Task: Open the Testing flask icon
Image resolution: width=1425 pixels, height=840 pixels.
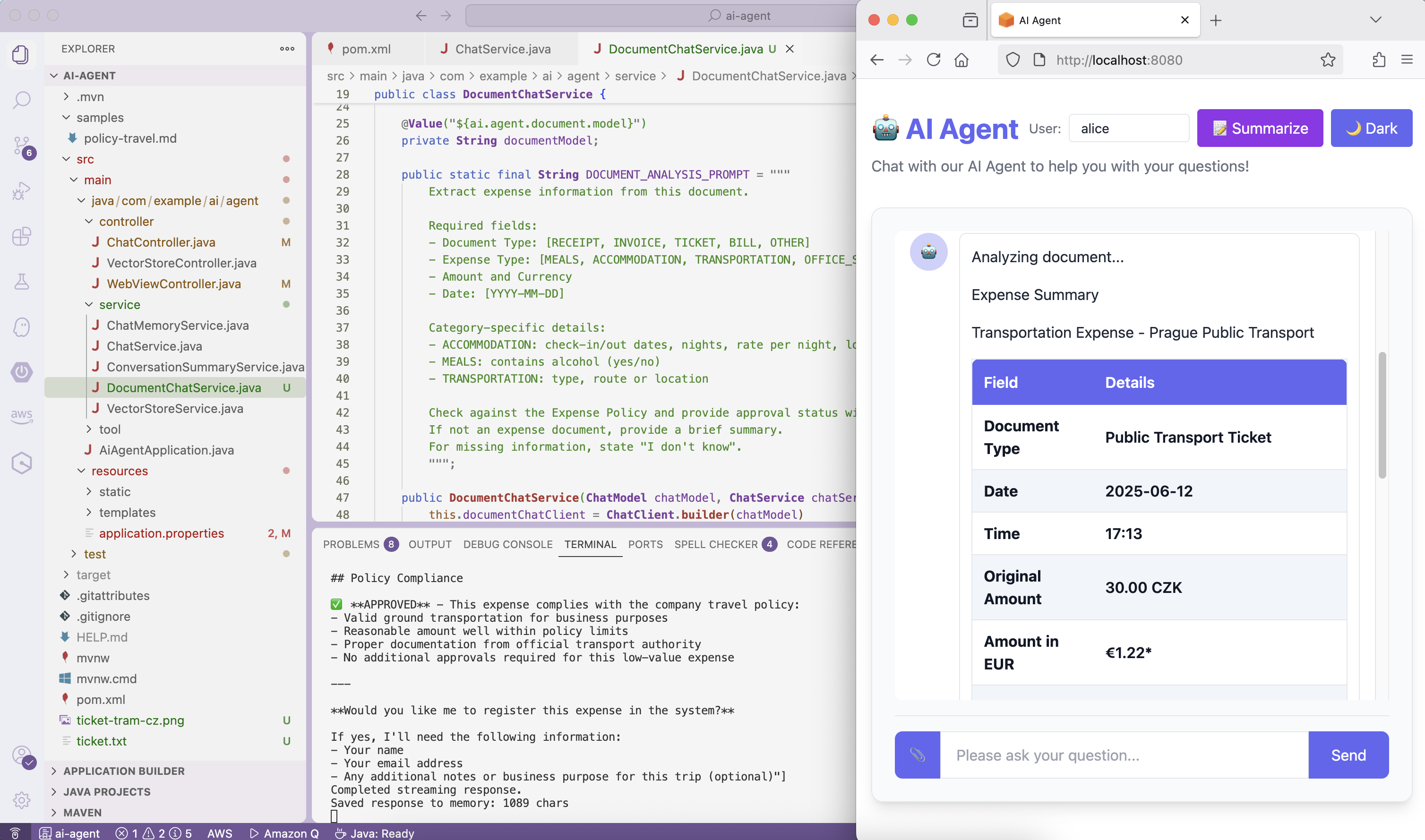Action: click(x=22, y=281)
